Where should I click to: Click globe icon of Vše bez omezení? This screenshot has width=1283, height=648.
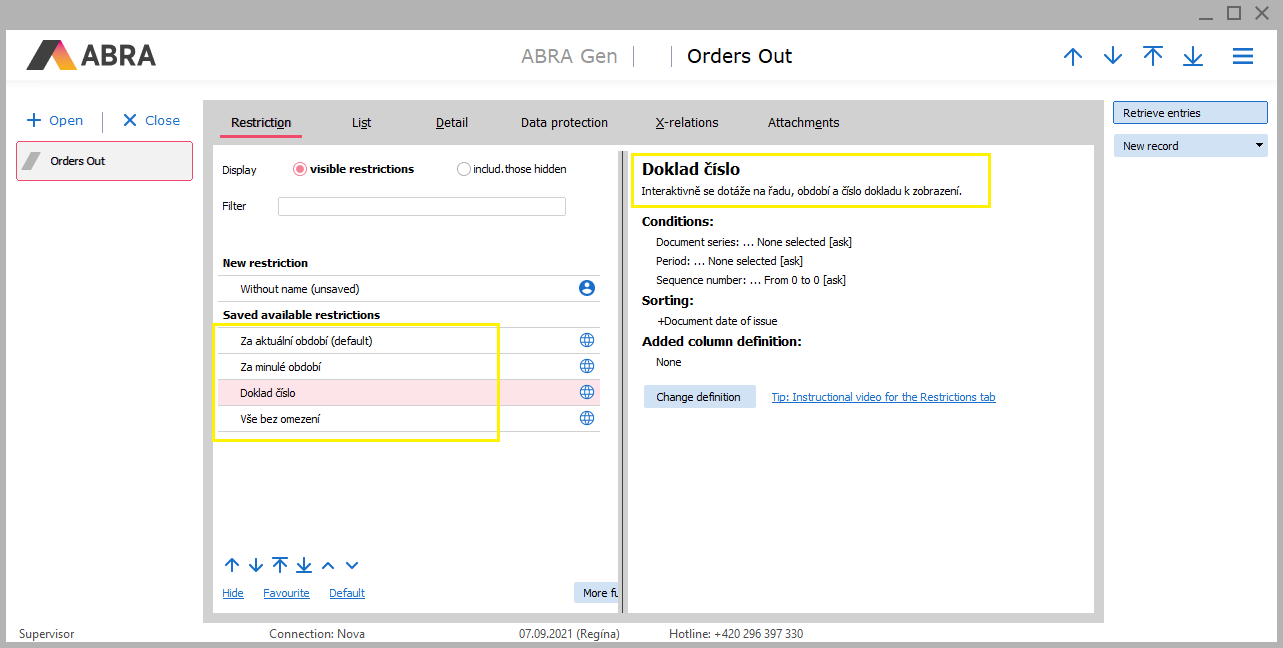(587, 418)
